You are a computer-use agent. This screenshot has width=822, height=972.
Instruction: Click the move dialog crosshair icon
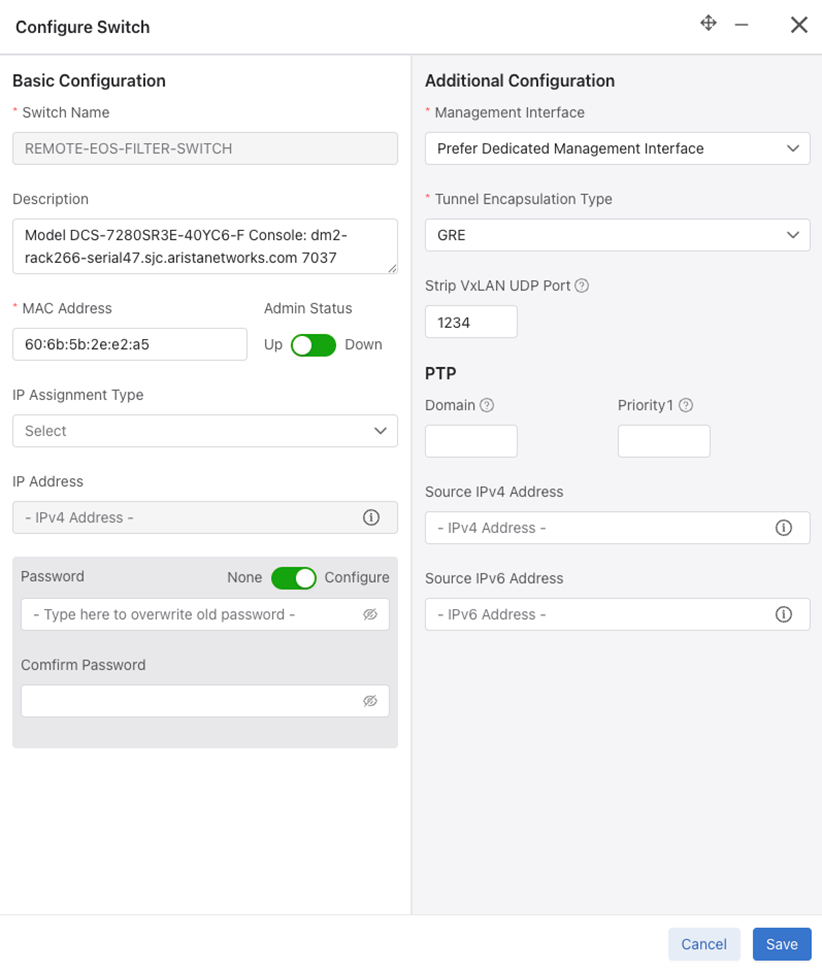709,24
